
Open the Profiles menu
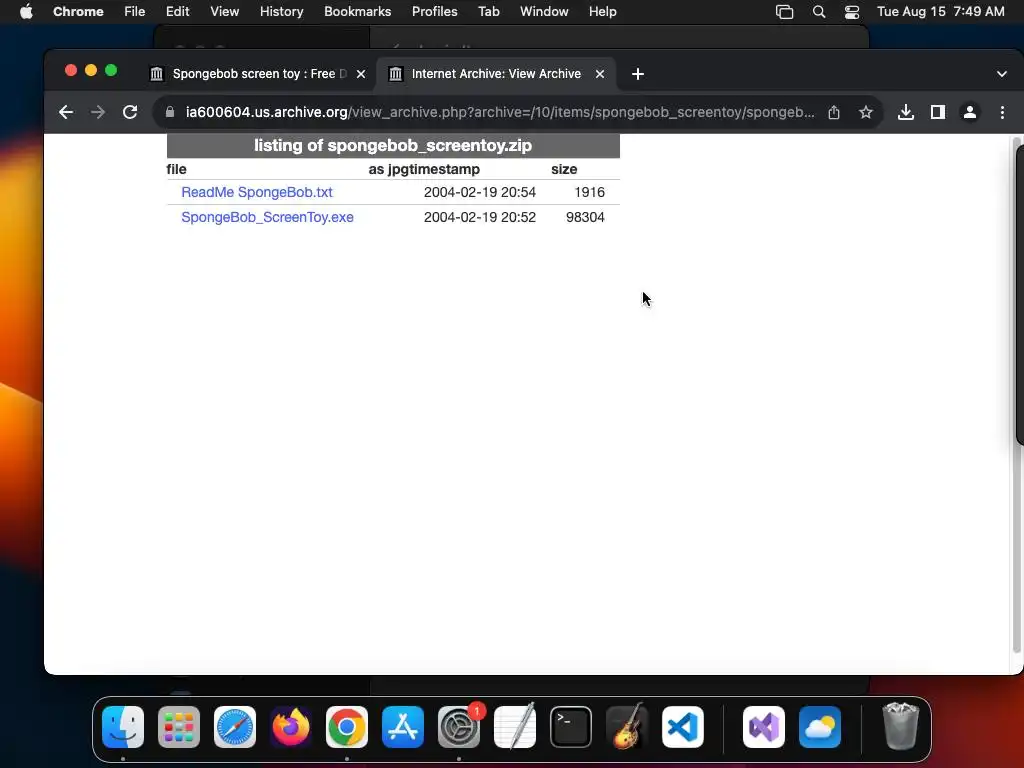click(x=434, y=12)
